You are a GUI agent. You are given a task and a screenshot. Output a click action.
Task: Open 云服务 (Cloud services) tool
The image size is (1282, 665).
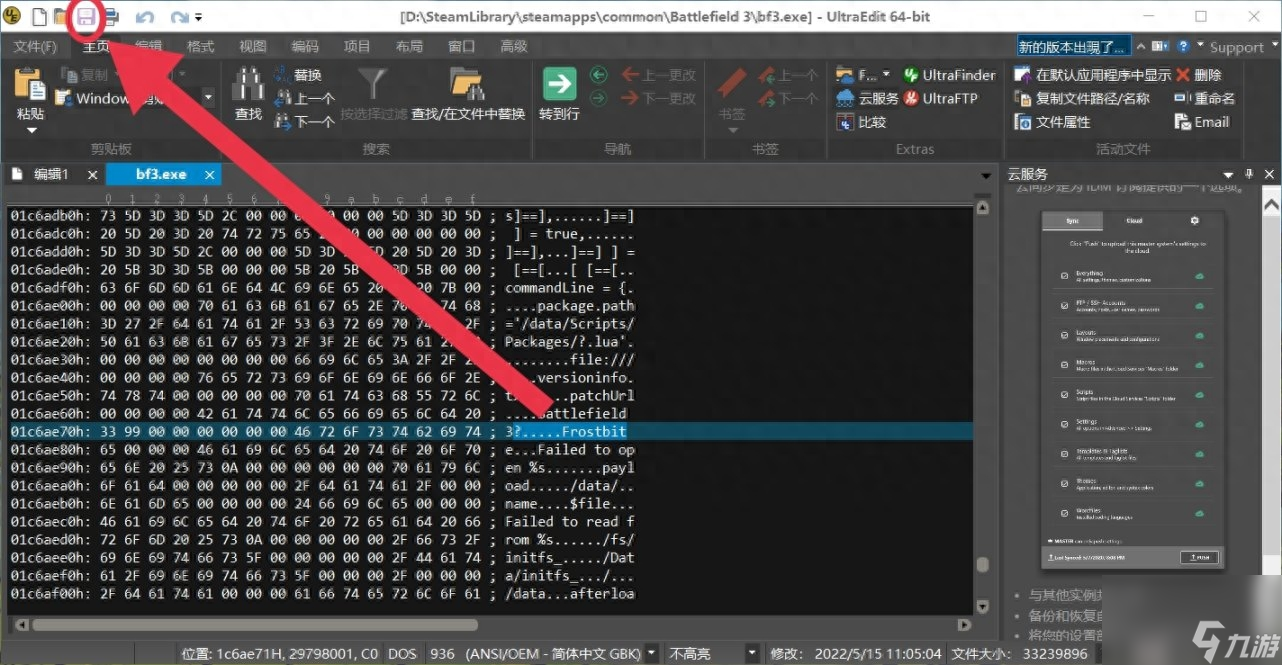tap(867, 98)
